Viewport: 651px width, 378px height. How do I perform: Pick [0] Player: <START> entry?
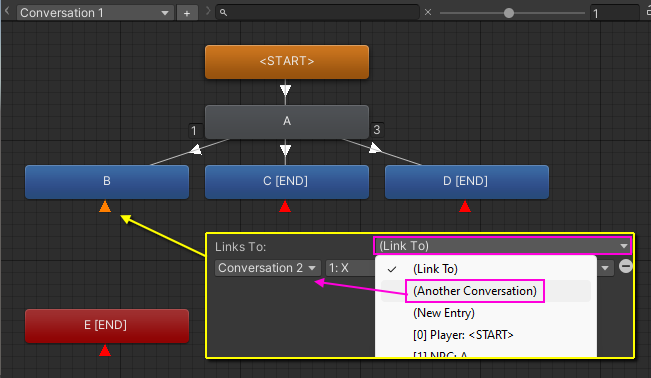pyautogui.click(x=463, y=335)
